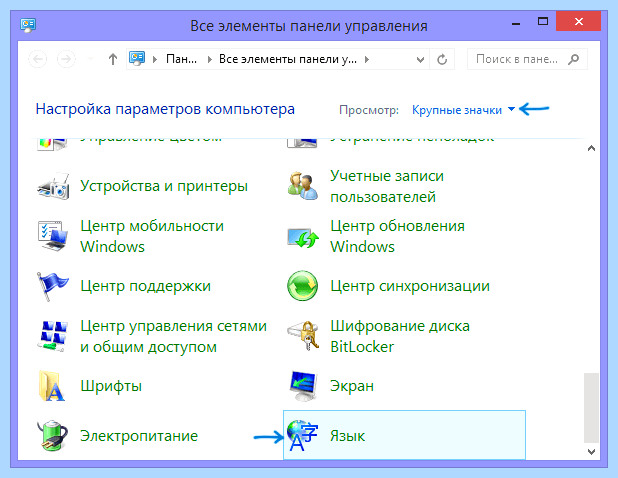Open the Network and Sharing Center icon
The image size is (618, 478).
point(54,336)
